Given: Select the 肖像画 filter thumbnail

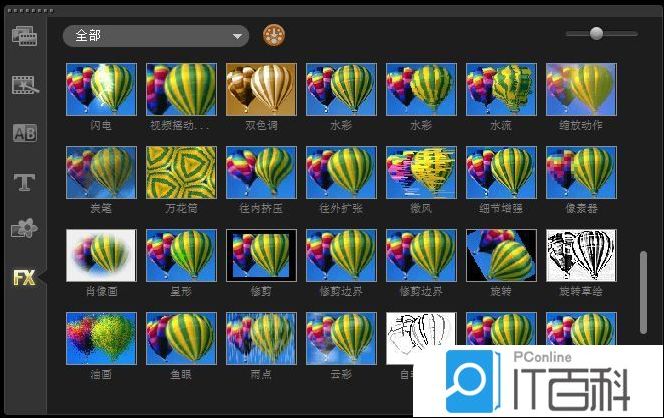Looking at the screenshot, I should [x=101, y=254].
